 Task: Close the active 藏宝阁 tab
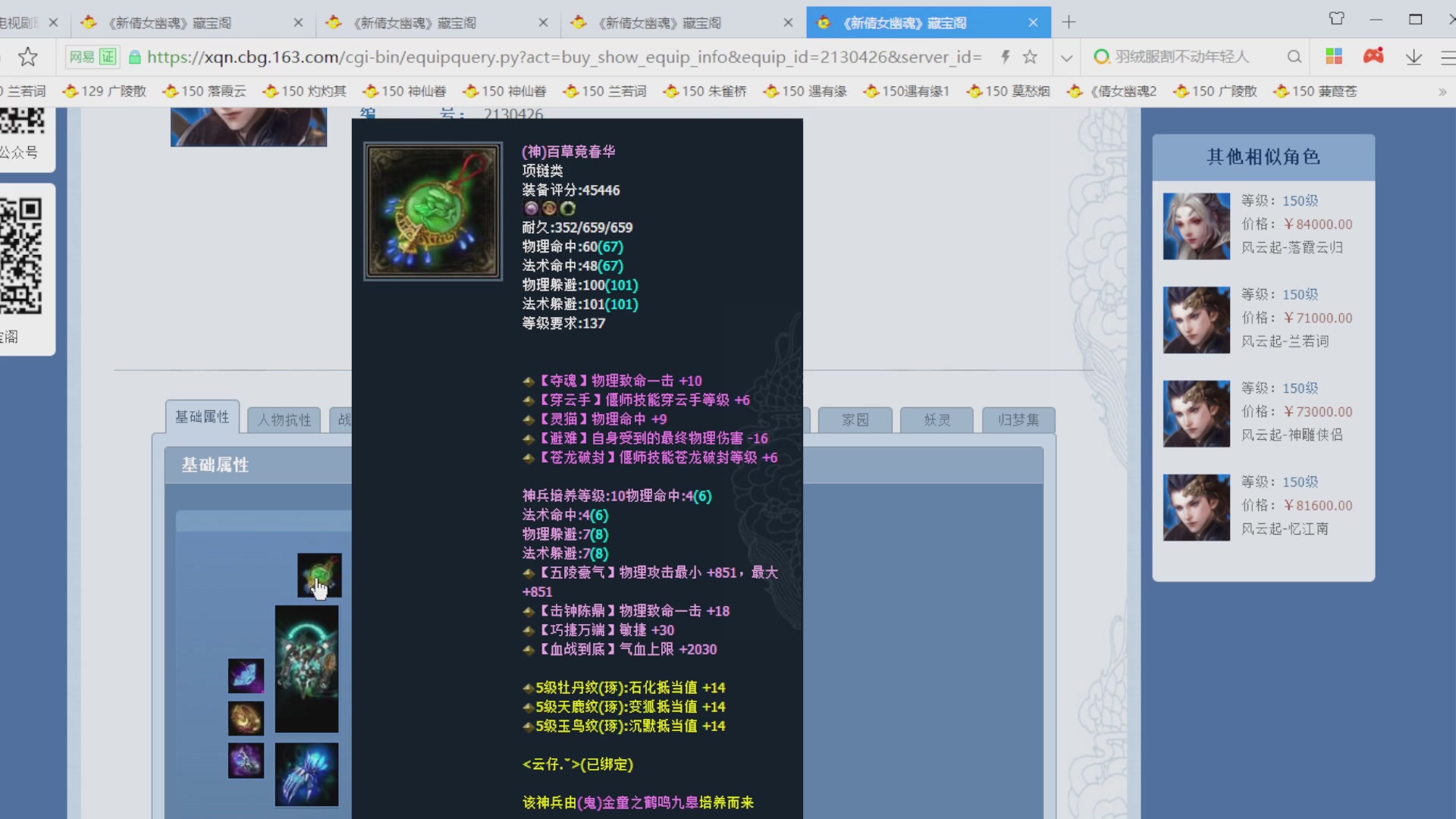click(x=1033, y=23)
